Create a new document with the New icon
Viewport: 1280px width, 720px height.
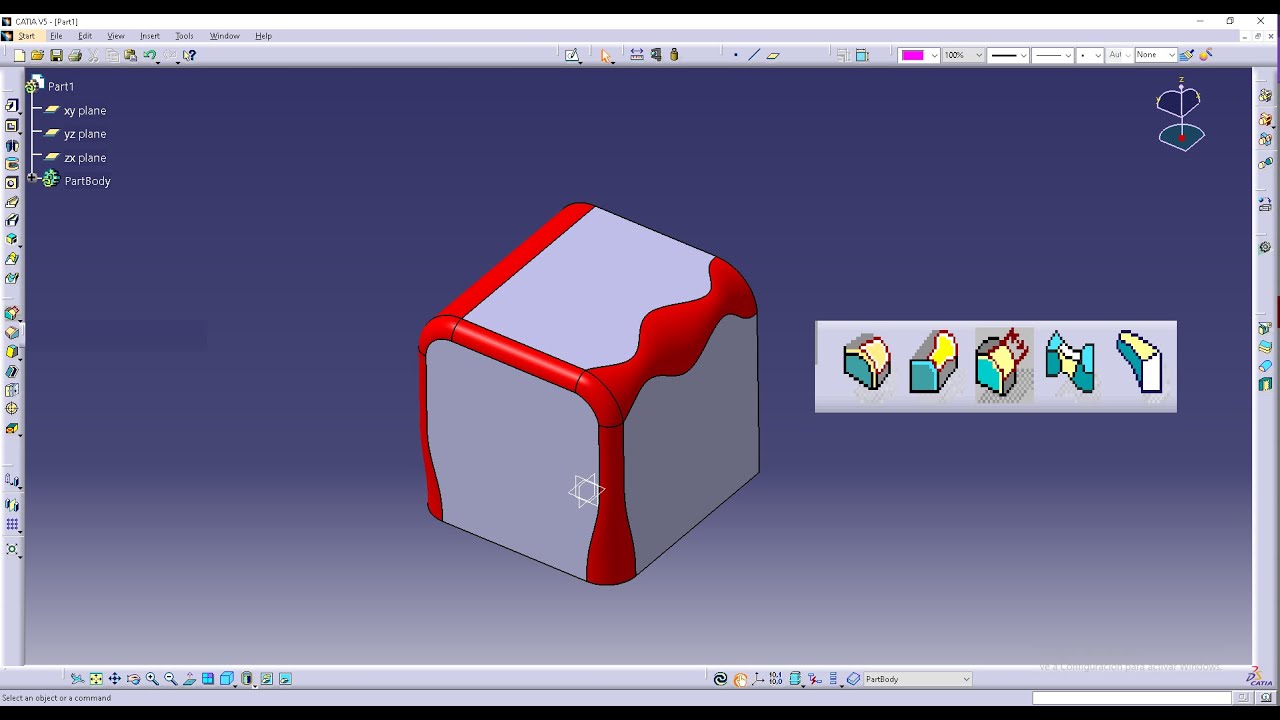point(19,56)
